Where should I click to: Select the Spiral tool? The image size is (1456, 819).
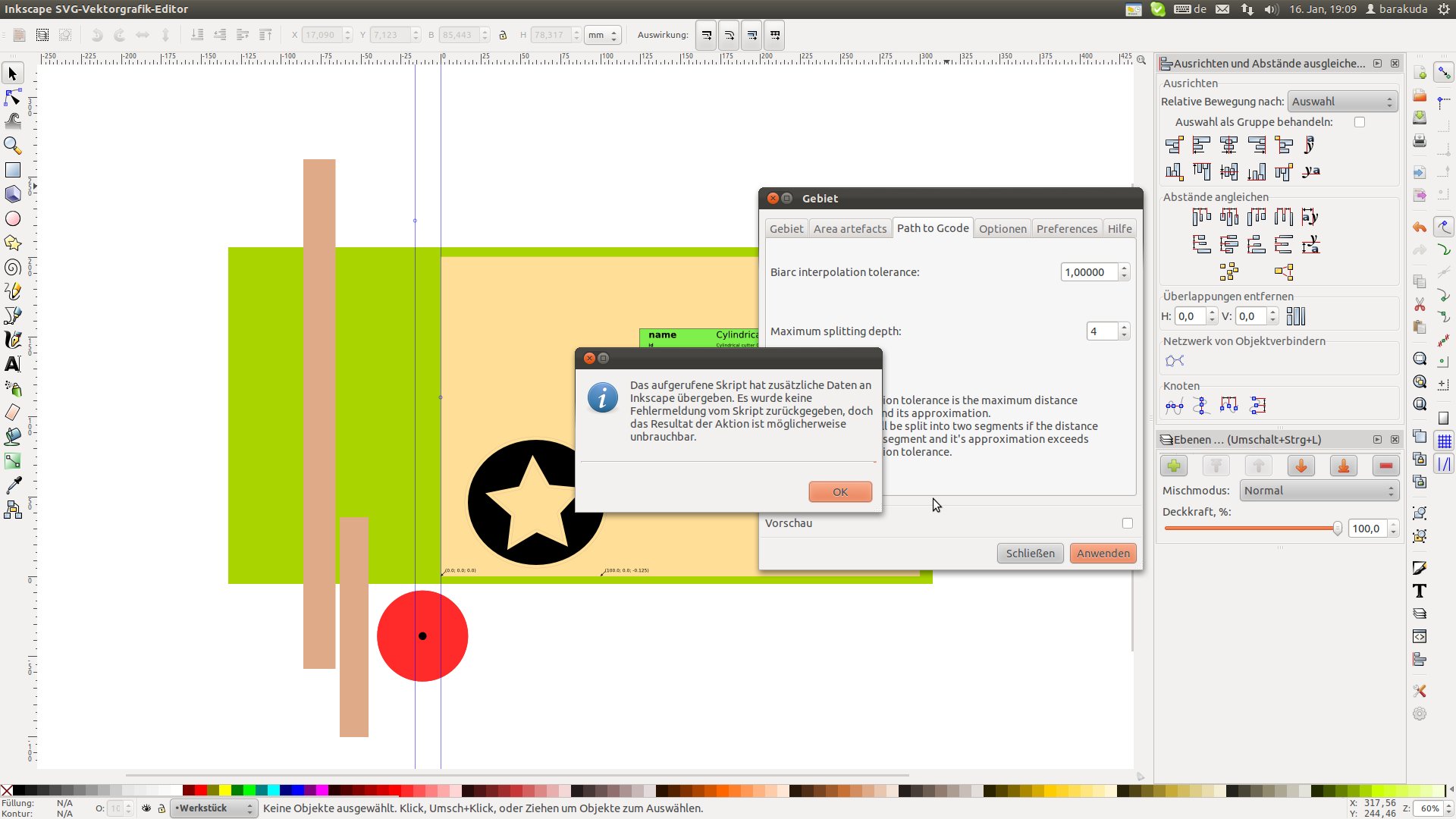click(13, 267)
